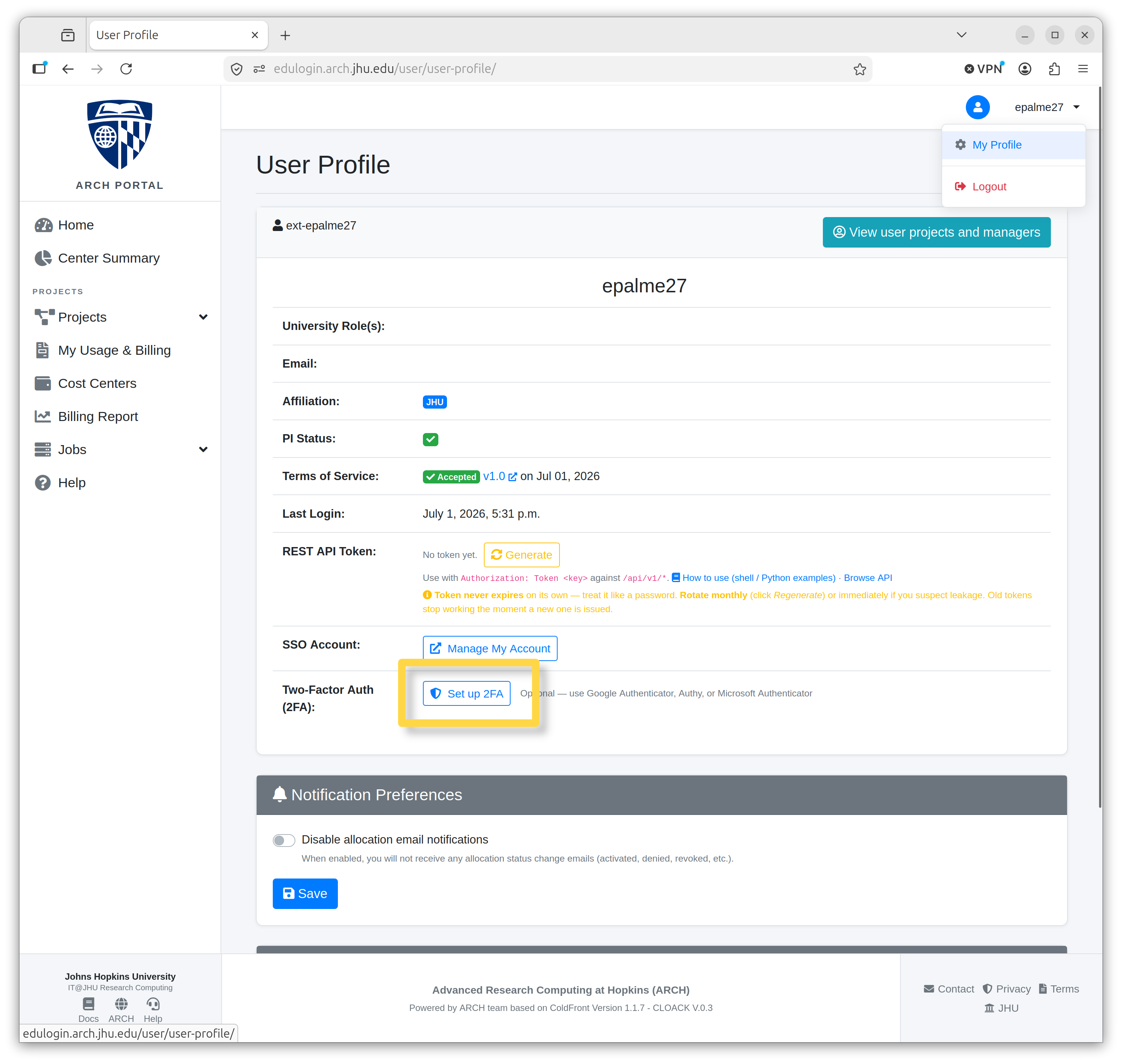1122x1064 pixels.
Task: Click the Set up 2FA button
Action: (x=466, y=694)
